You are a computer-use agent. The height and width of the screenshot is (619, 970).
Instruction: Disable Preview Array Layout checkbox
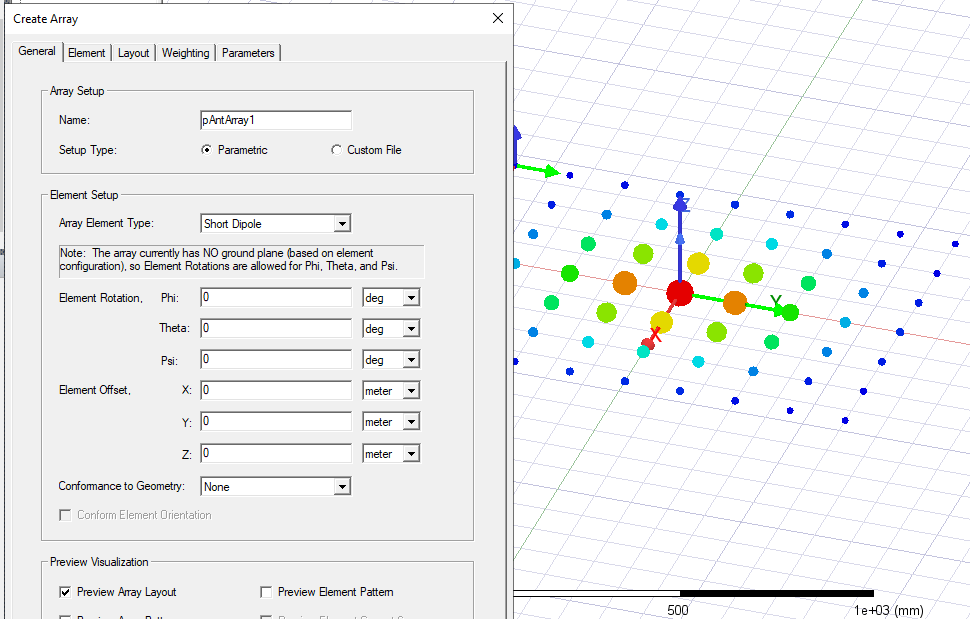coord(66,592)
